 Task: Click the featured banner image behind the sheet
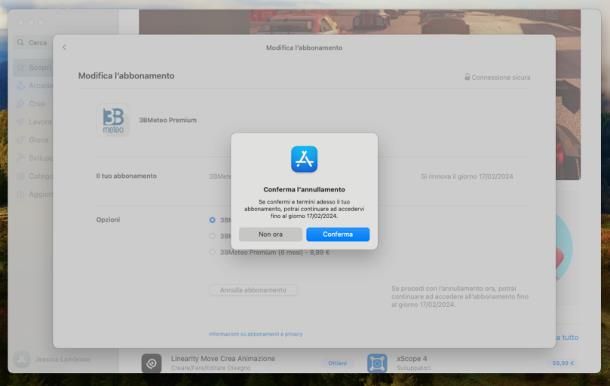[359, 22]
